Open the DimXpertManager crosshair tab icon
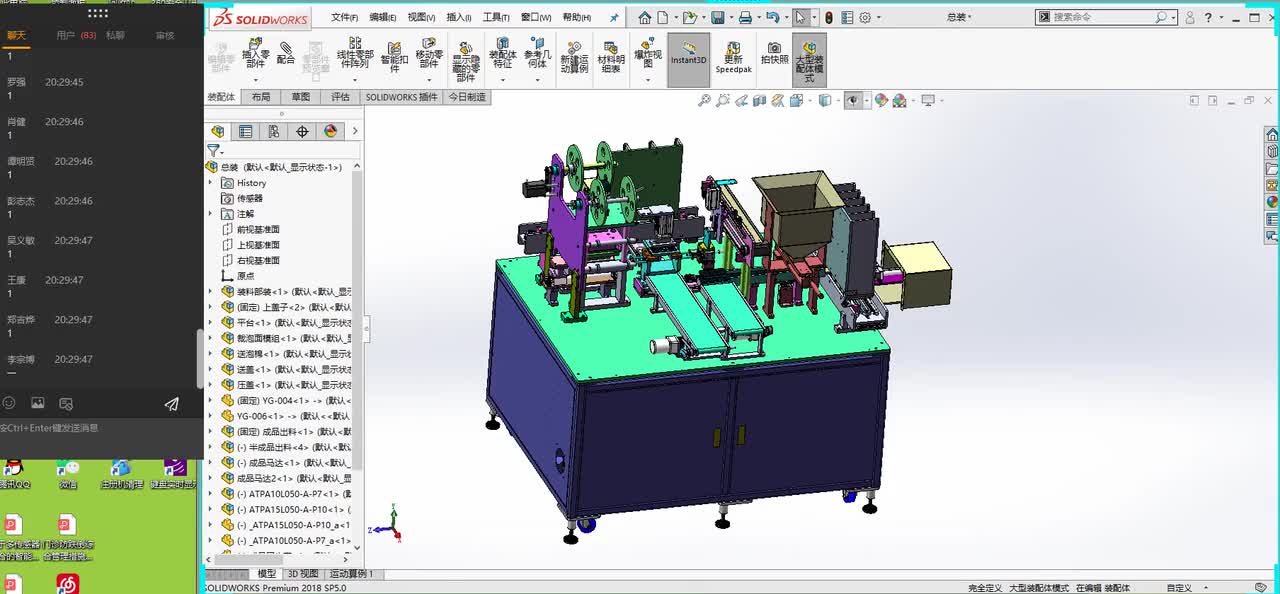The width and height of the screenshot is (1280, 594). [x=302, y=131]
